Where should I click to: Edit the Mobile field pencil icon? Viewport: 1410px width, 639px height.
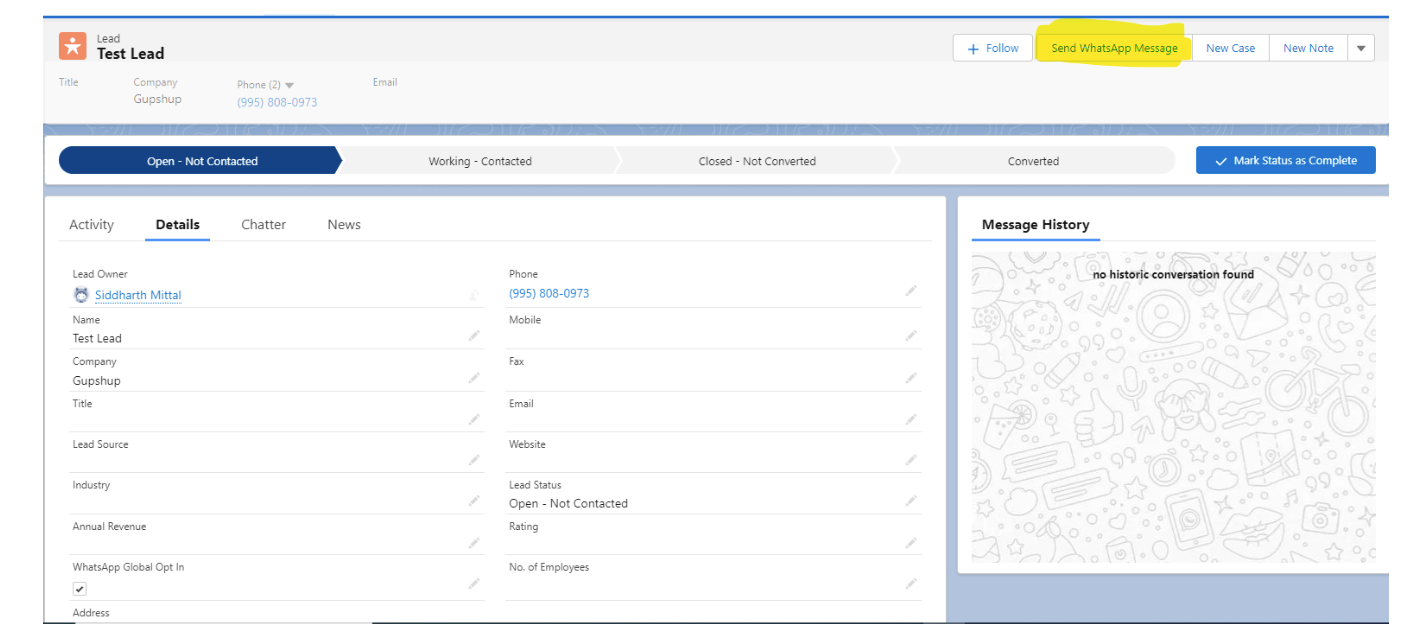coord(911,336)
